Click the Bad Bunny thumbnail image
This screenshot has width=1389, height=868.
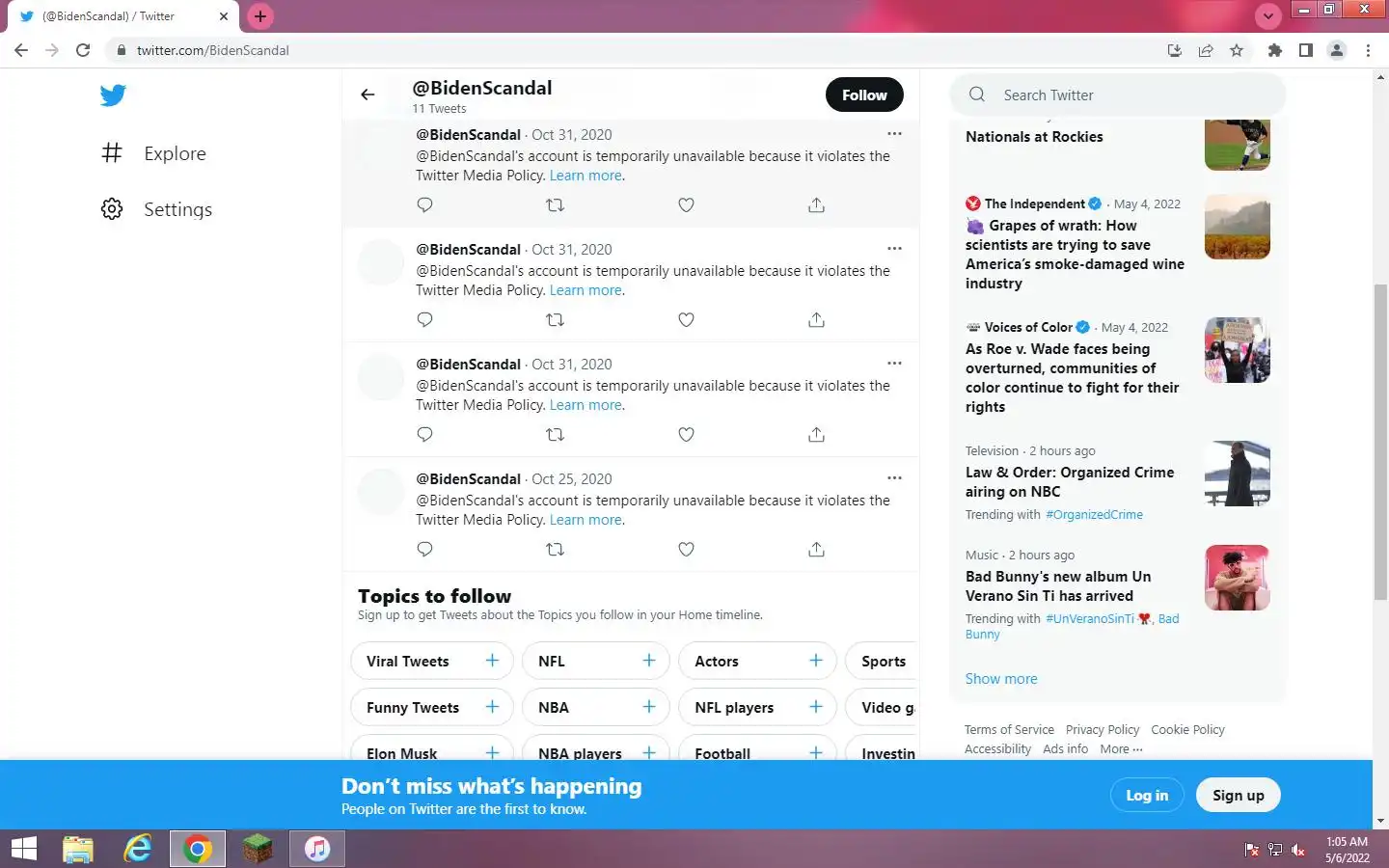click(1238, 578)
